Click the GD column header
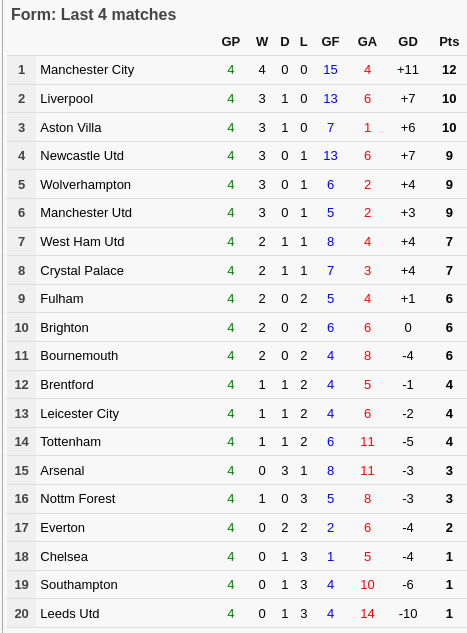467x633 pixels. pyautogui.click(x=408, y=42)
